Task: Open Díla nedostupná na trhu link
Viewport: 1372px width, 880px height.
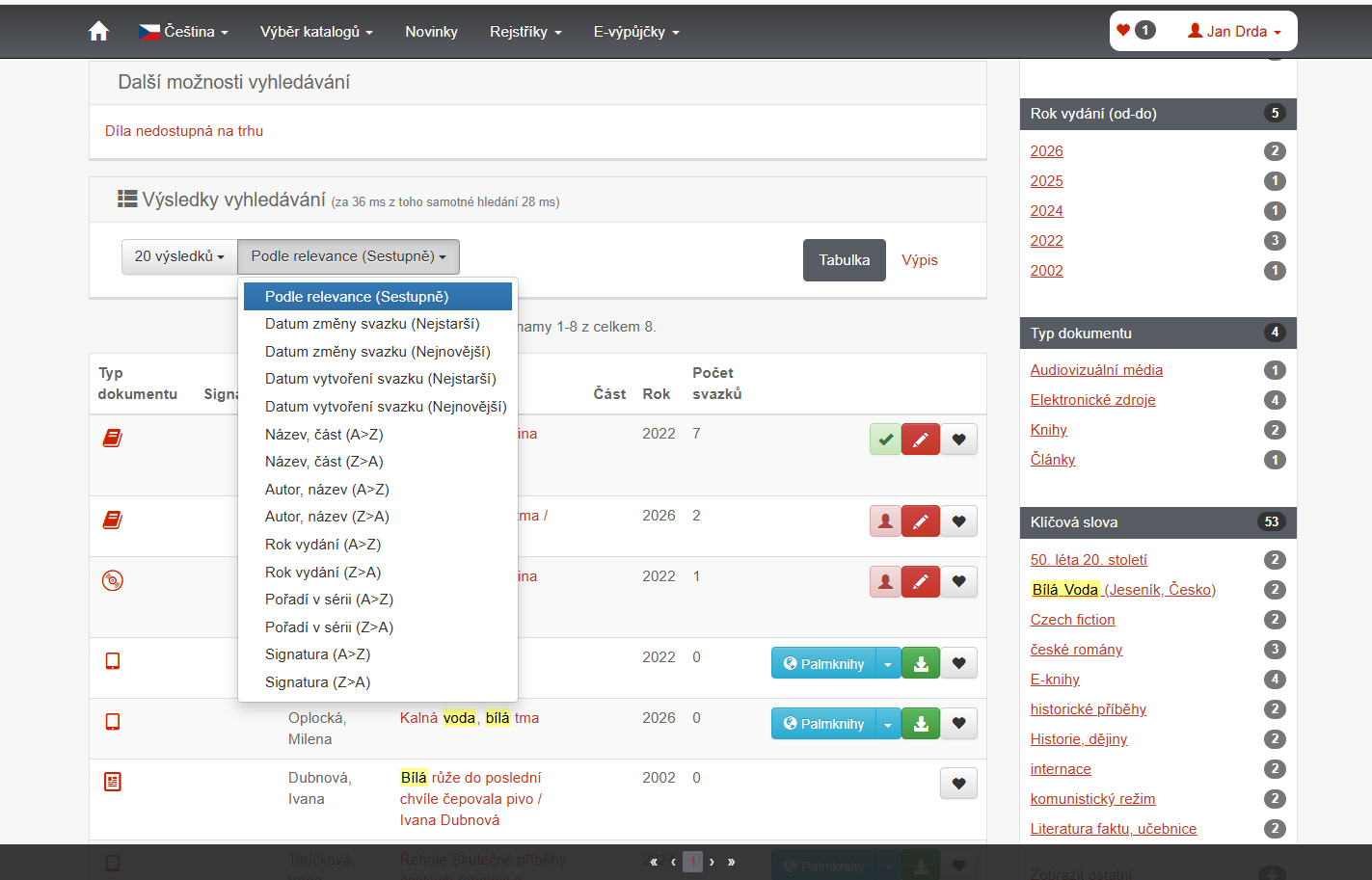Action: 184,131
